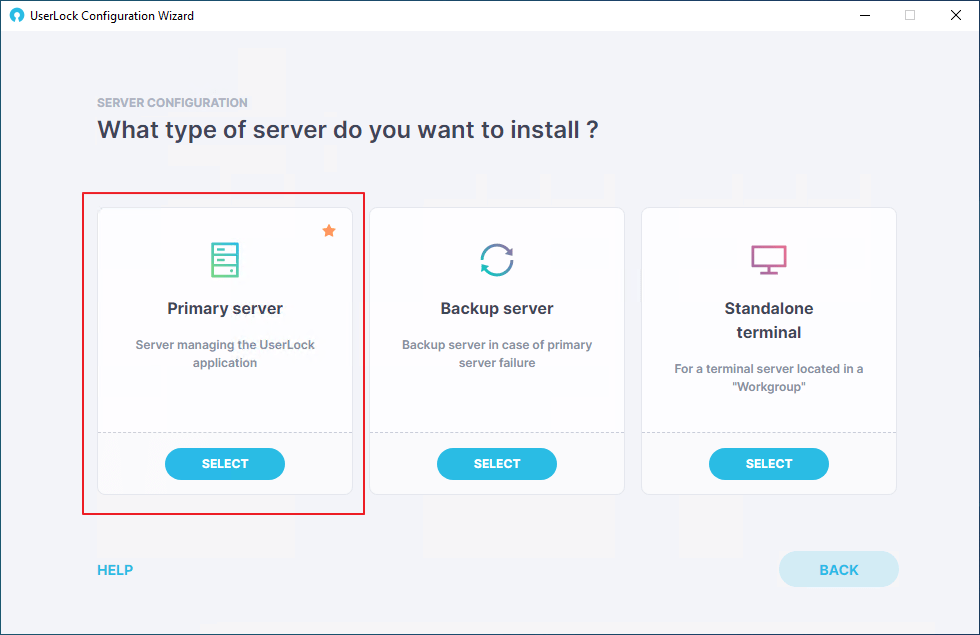Close the UserLock Configuration Wizard
Image resolution: width=980 pixels, height=635 pixels.
[x=956, y=16]
